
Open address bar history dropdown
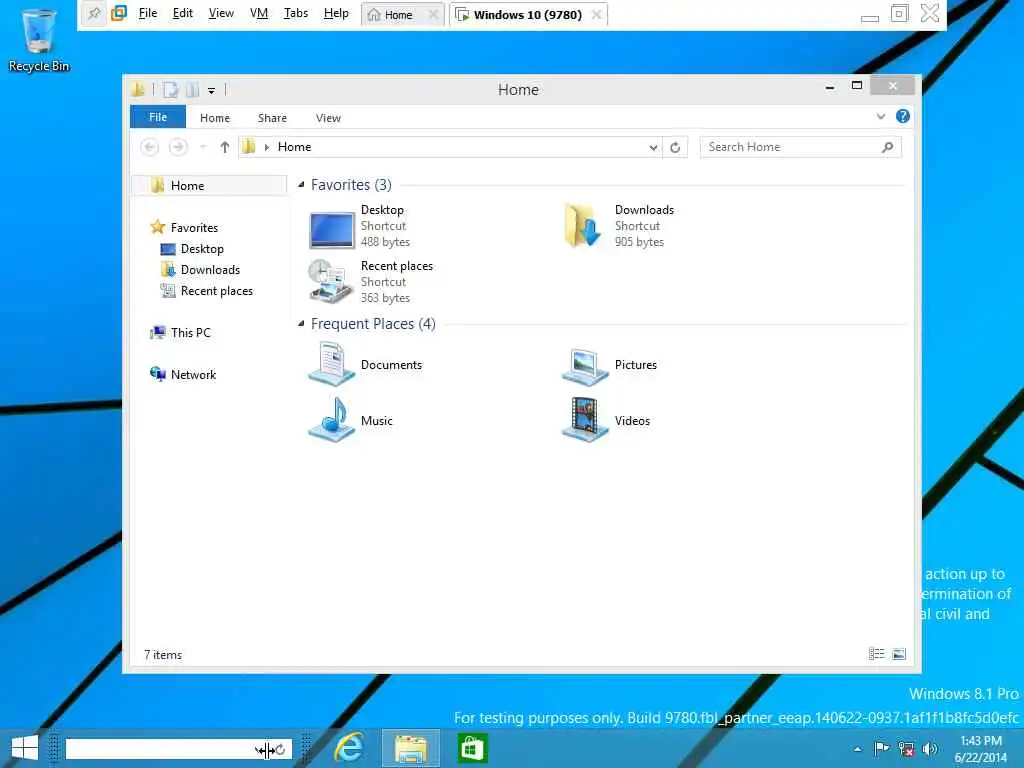[x=653, y=148]
